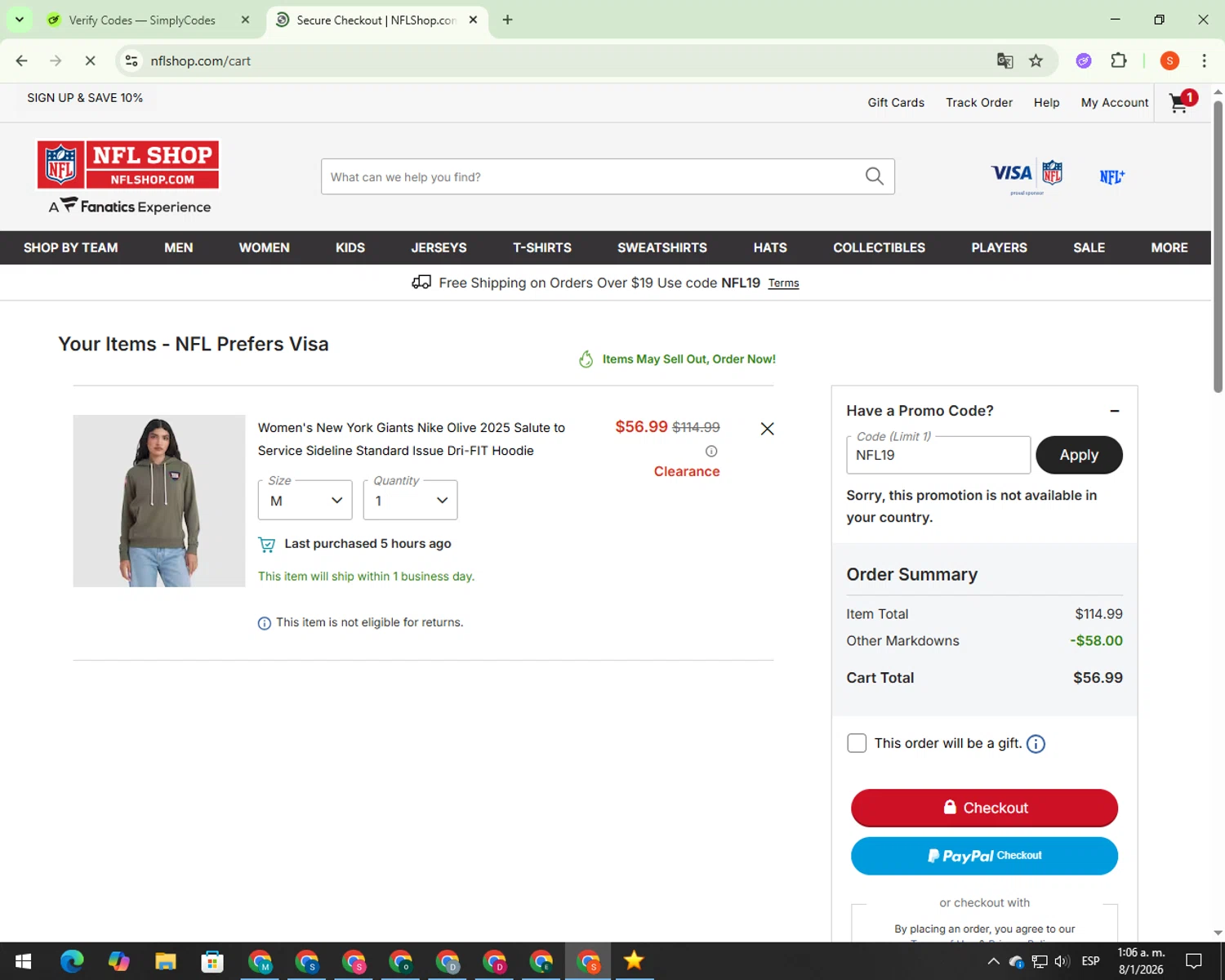The image size is (1225, 980).
Task: Close the Secure Checkout NFLShop tab
Action: [x=473, y=20]
